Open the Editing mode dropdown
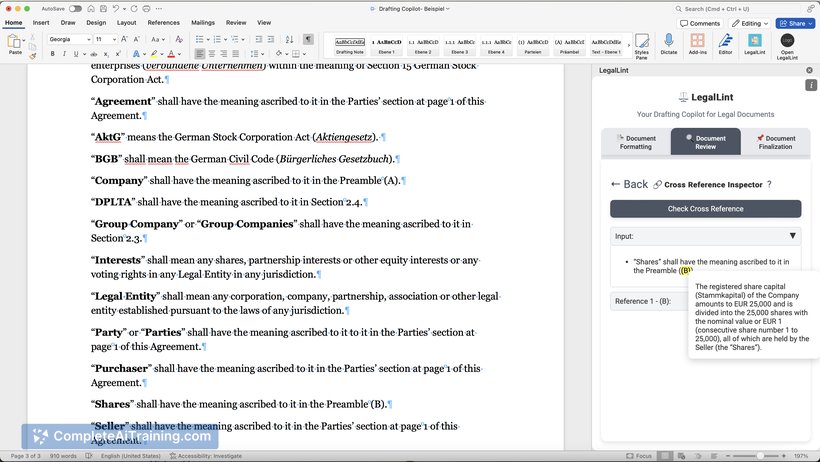The height and width of the screenshot is (462, 820). (750, 24)
